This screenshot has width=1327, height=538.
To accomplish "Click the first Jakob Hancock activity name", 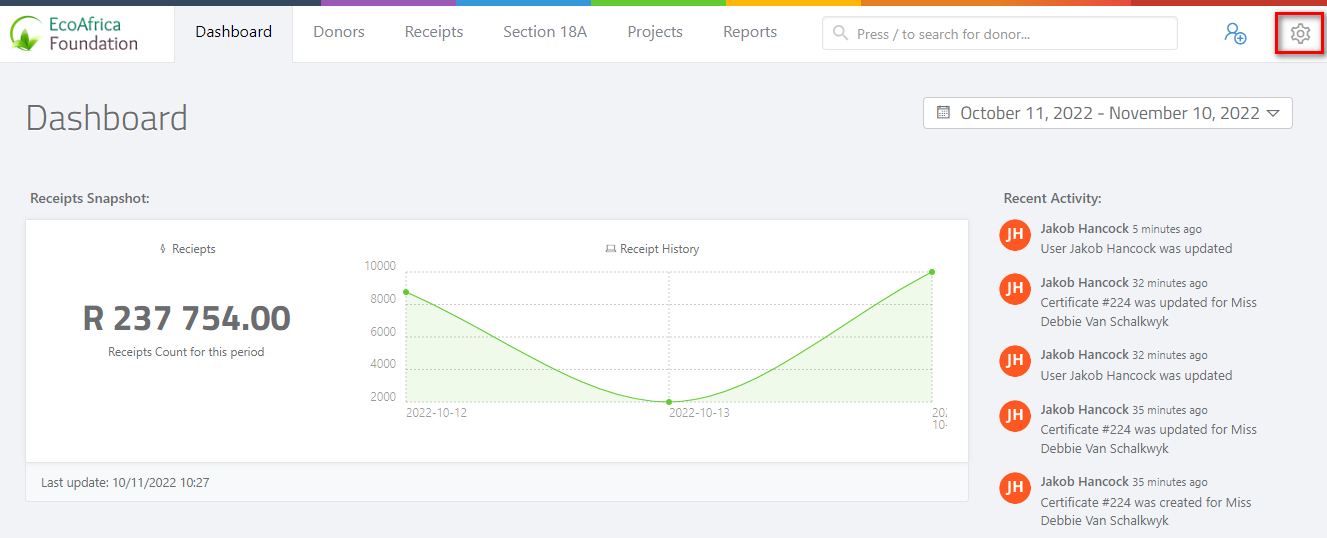I will [1084, 228].
